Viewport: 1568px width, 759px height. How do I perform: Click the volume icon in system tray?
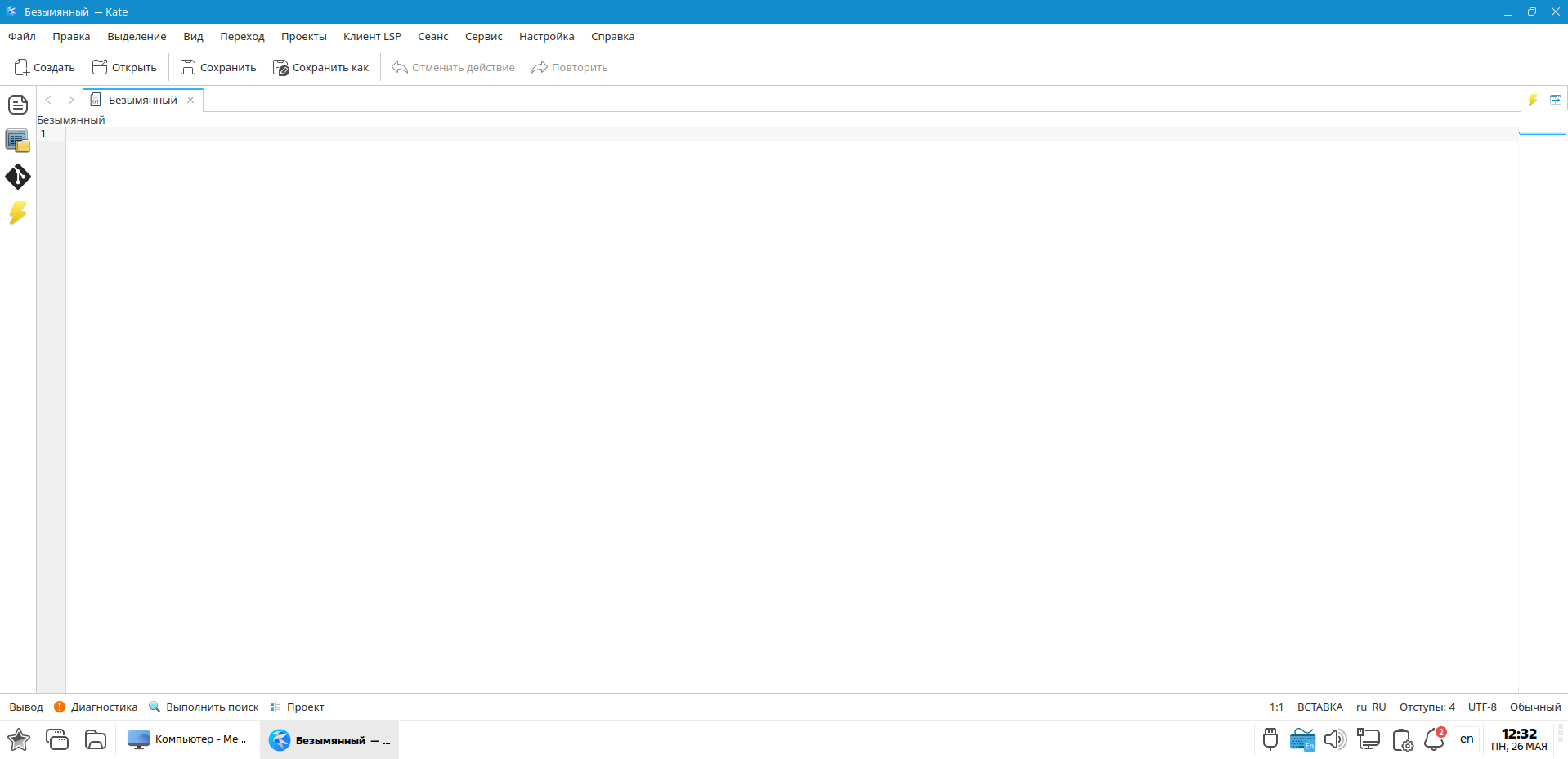click(1334, 740)
